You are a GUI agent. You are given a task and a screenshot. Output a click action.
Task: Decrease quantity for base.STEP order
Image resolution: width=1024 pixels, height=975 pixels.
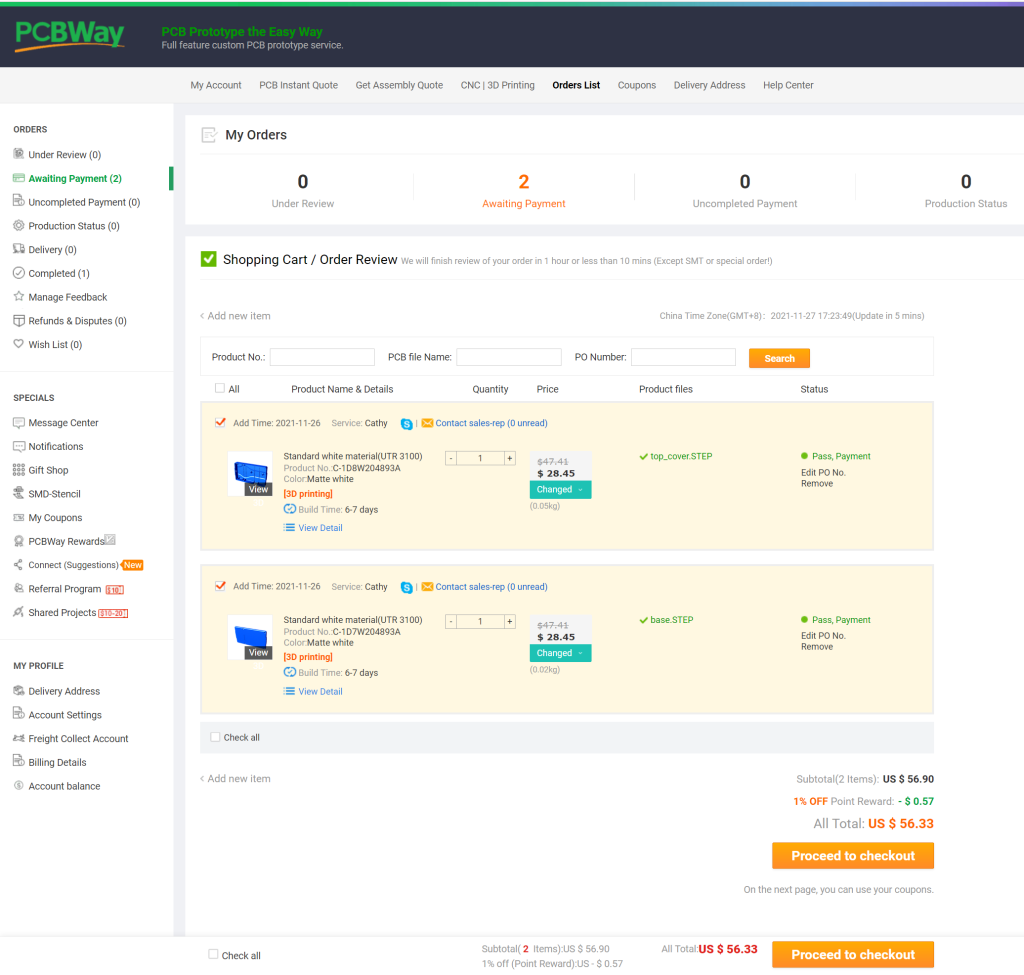click(x=451, y=622)
